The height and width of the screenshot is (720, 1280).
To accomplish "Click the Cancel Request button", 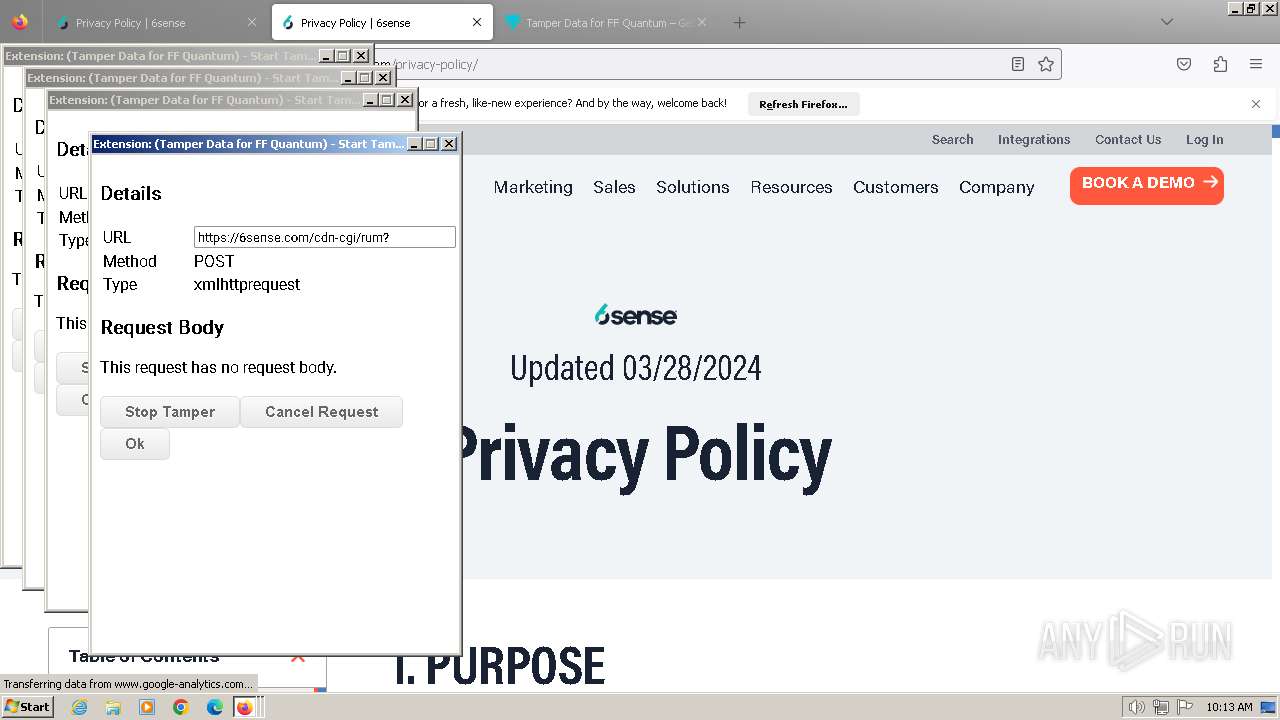I will point(321,412).
